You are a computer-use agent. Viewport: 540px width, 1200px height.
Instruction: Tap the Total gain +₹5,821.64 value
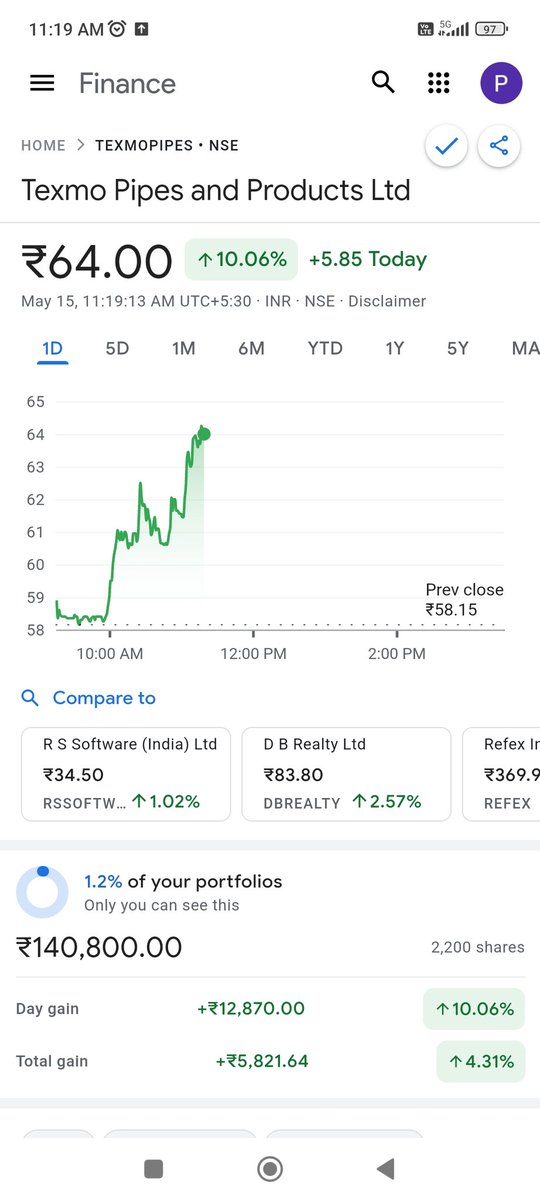(262, 1061)
